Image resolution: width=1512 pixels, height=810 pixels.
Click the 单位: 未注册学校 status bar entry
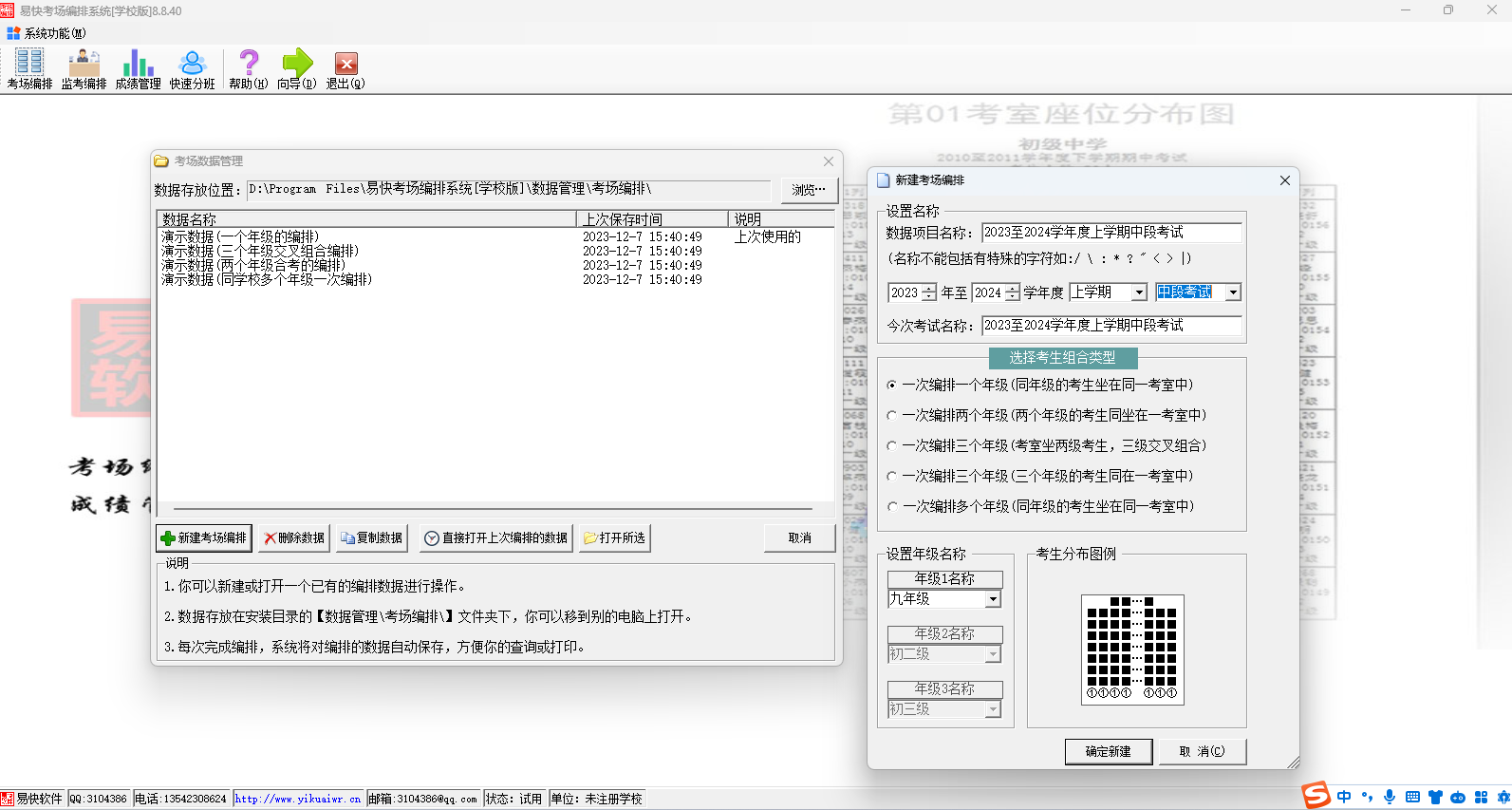coord(597,799)
